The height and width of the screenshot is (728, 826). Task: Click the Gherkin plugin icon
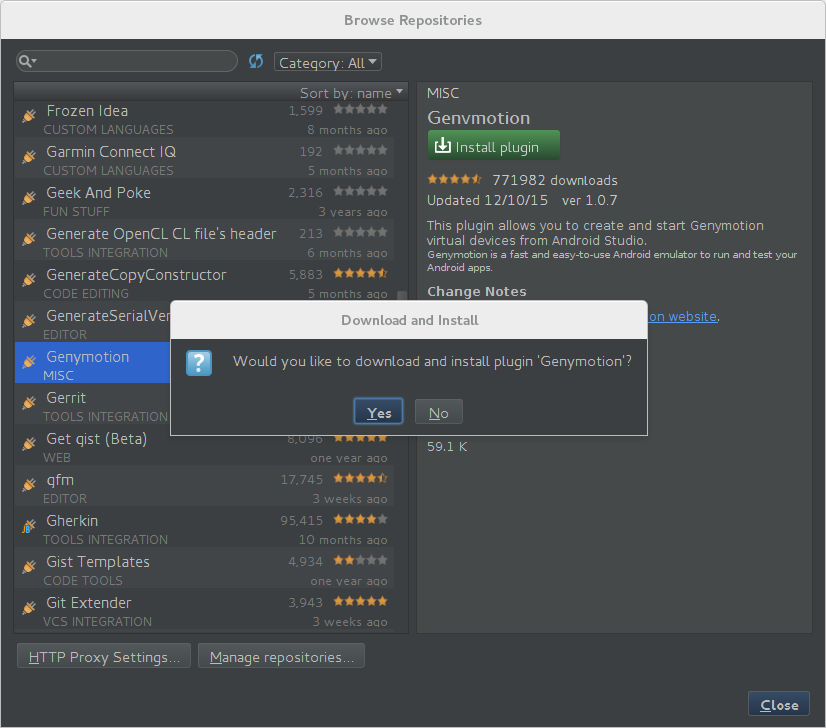click(x=29, y=525)
